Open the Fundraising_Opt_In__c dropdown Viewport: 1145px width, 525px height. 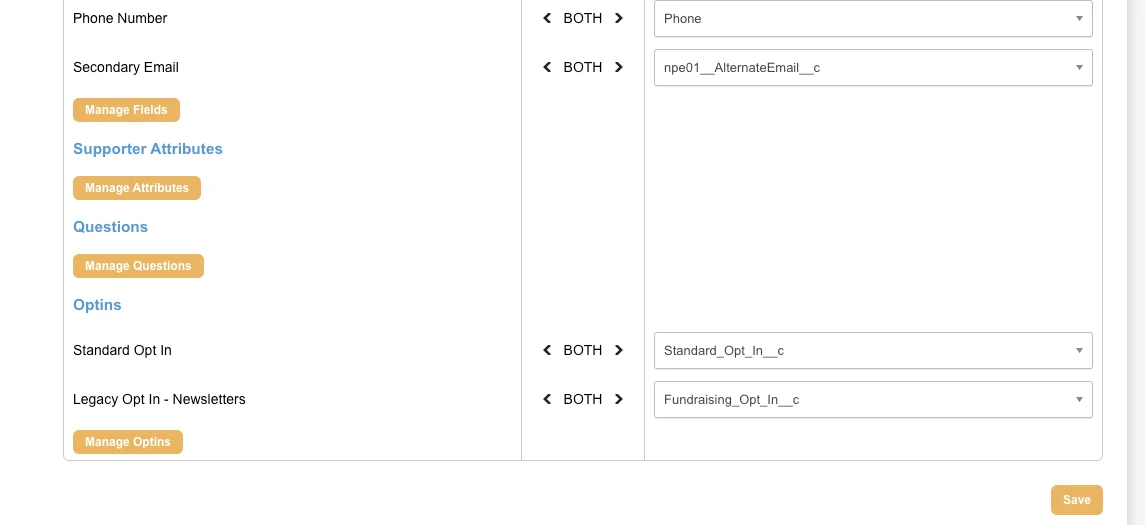(x=872, y=399)
